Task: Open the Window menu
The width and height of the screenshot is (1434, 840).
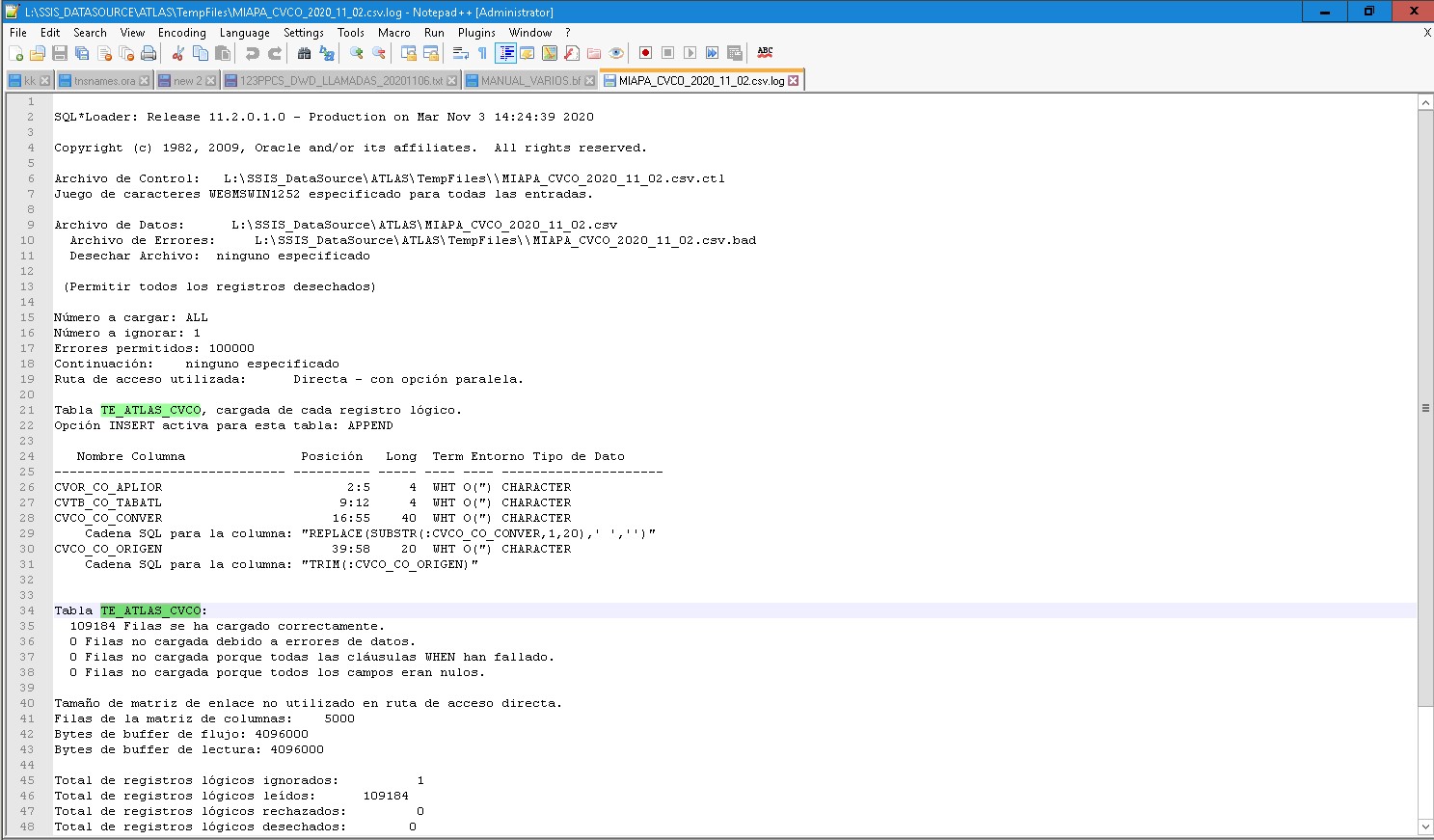Action: pyautogui.click(x=530, y=32)
